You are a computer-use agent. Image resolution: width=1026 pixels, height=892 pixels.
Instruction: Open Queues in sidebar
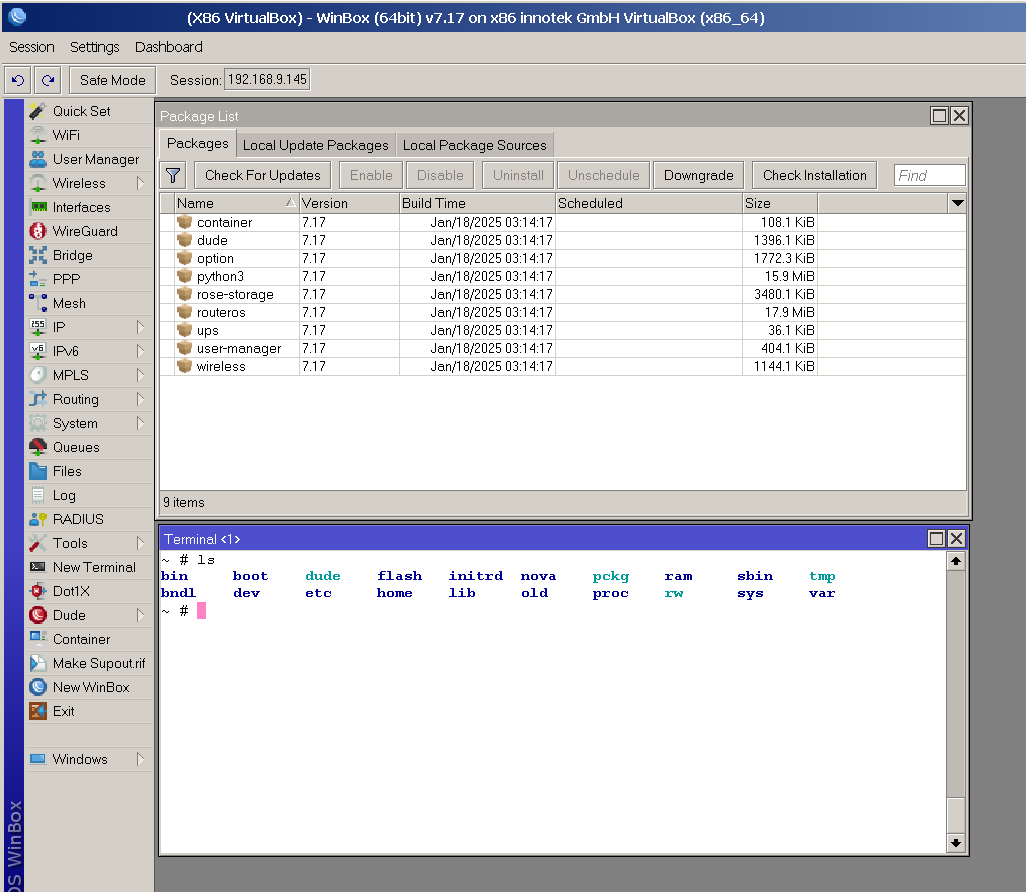(x=89, y=447)
